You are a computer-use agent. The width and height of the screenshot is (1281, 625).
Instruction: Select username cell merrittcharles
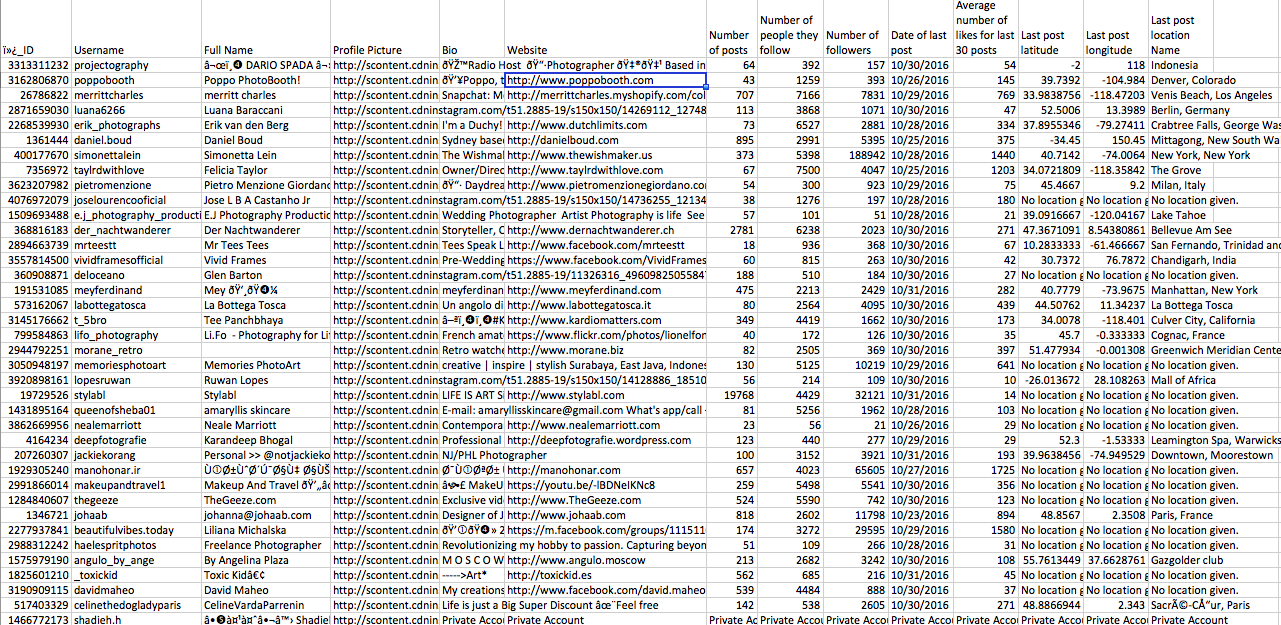pyautogui.click(x=135, y=95)
